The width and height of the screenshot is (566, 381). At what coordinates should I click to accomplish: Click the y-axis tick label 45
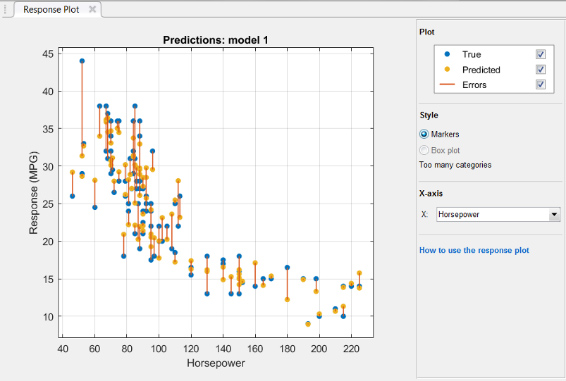pyautogui.click(x=48, y=54)
